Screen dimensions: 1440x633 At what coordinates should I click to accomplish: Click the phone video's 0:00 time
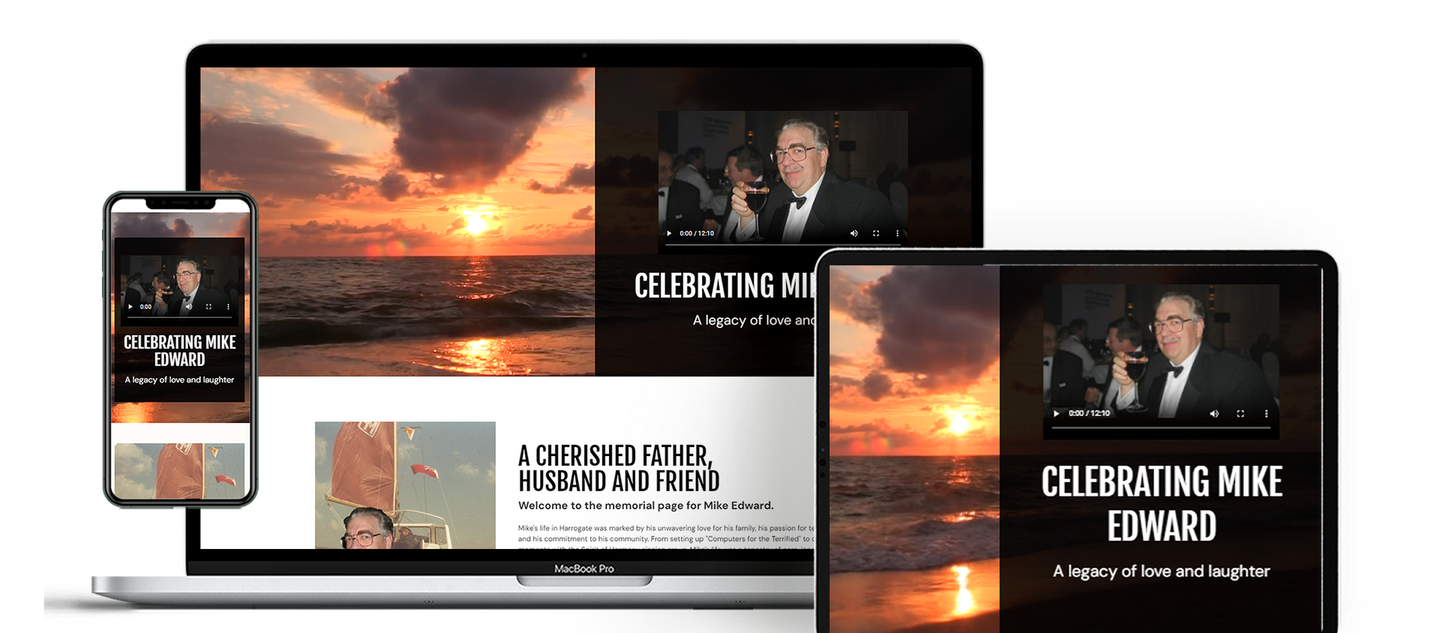pos(146,307)
